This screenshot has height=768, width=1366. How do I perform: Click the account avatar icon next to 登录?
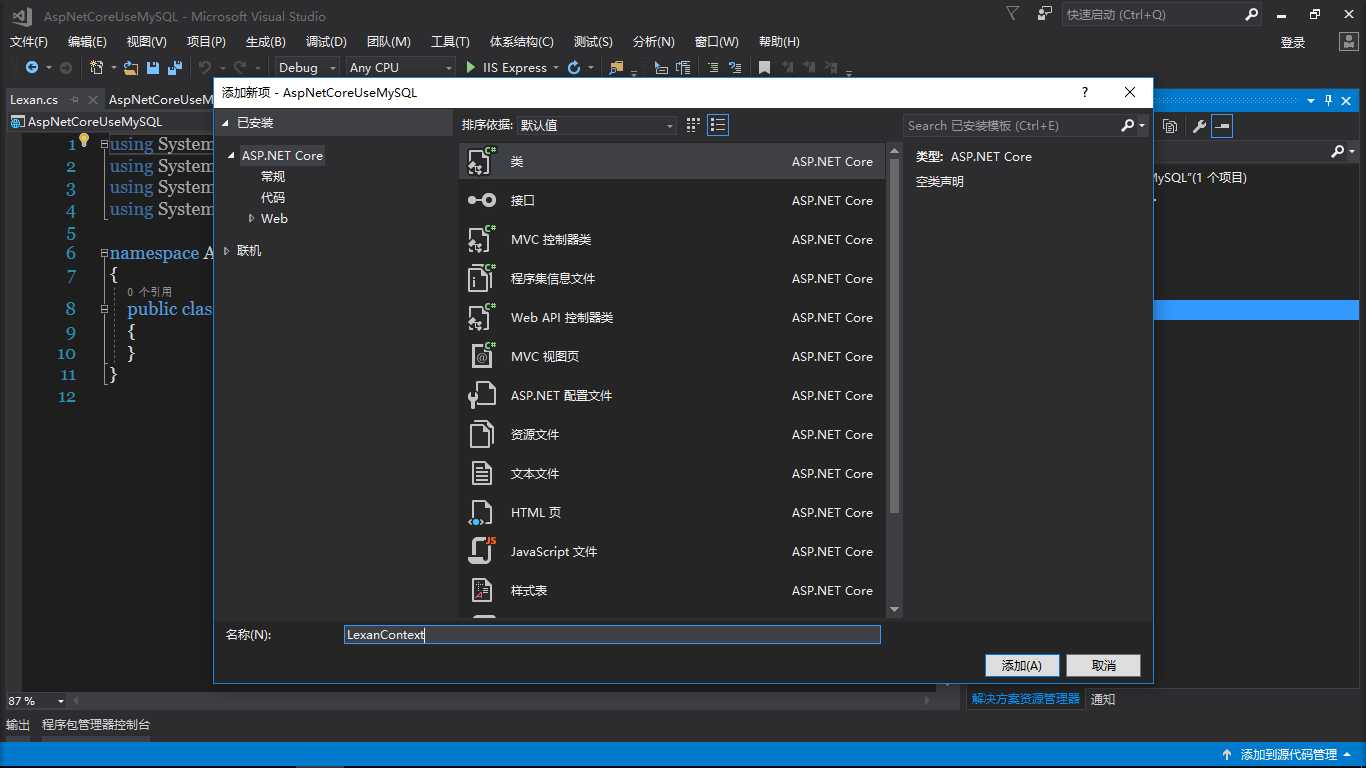click(1349, 42)
